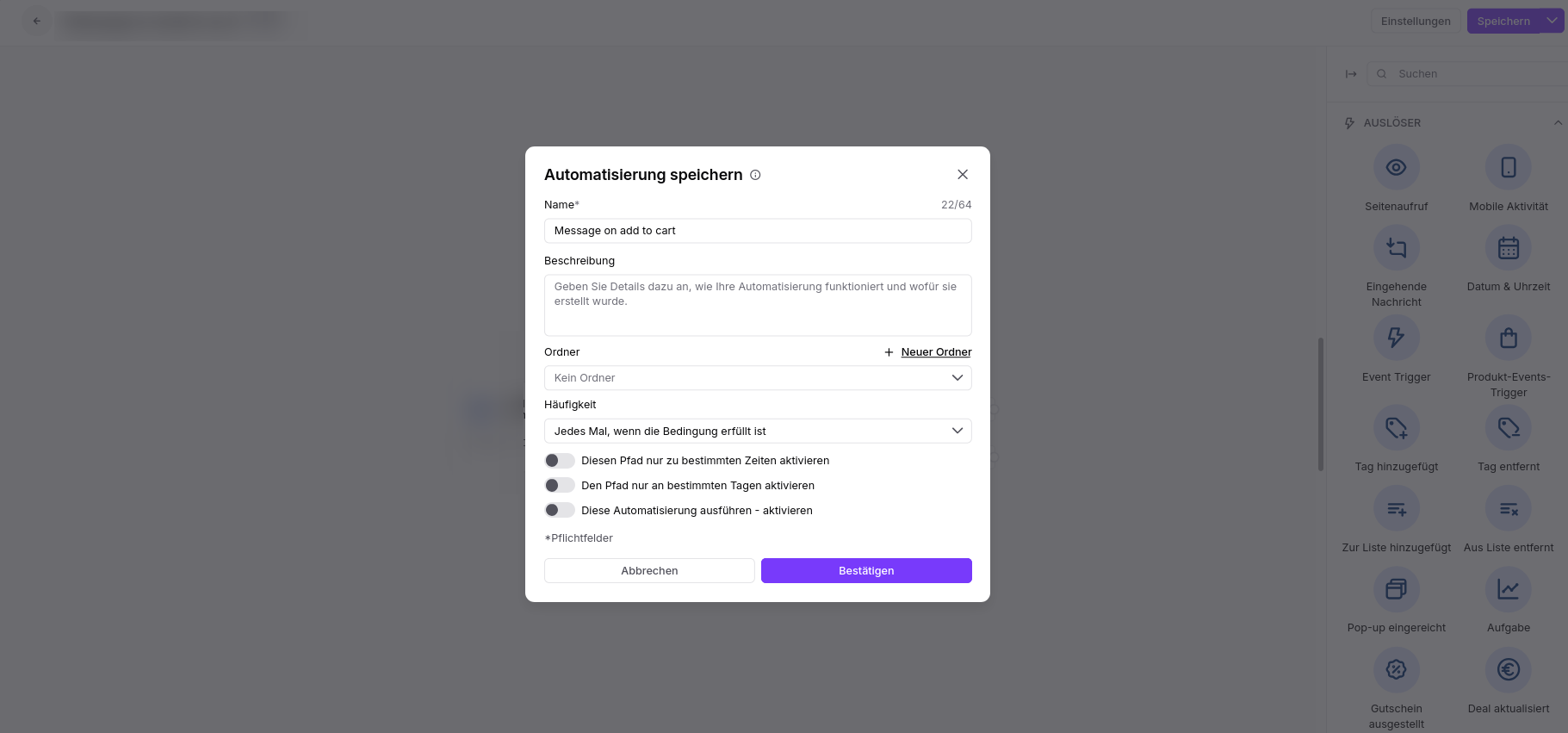Select the Datum & Uhrzeit calendar icon
The height and width of the screenshot is (733, 1568).
coord(1508,248)
